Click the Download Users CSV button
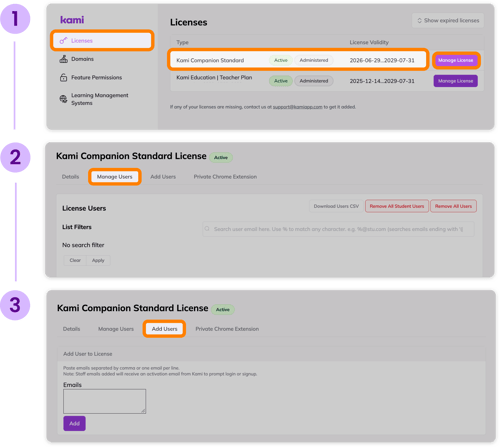This screenshot has height=447, width=500. (336, 206)
